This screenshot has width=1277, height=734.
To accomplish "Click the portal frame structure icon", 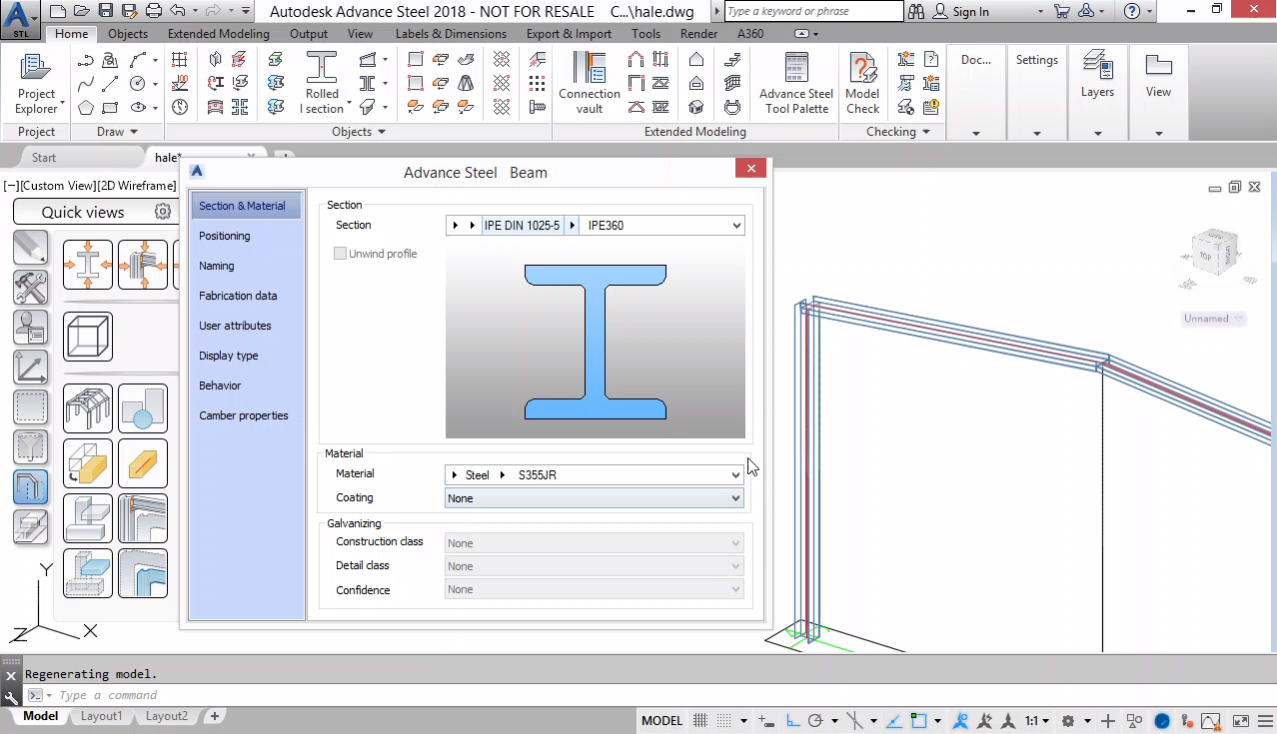I will 88,409.
